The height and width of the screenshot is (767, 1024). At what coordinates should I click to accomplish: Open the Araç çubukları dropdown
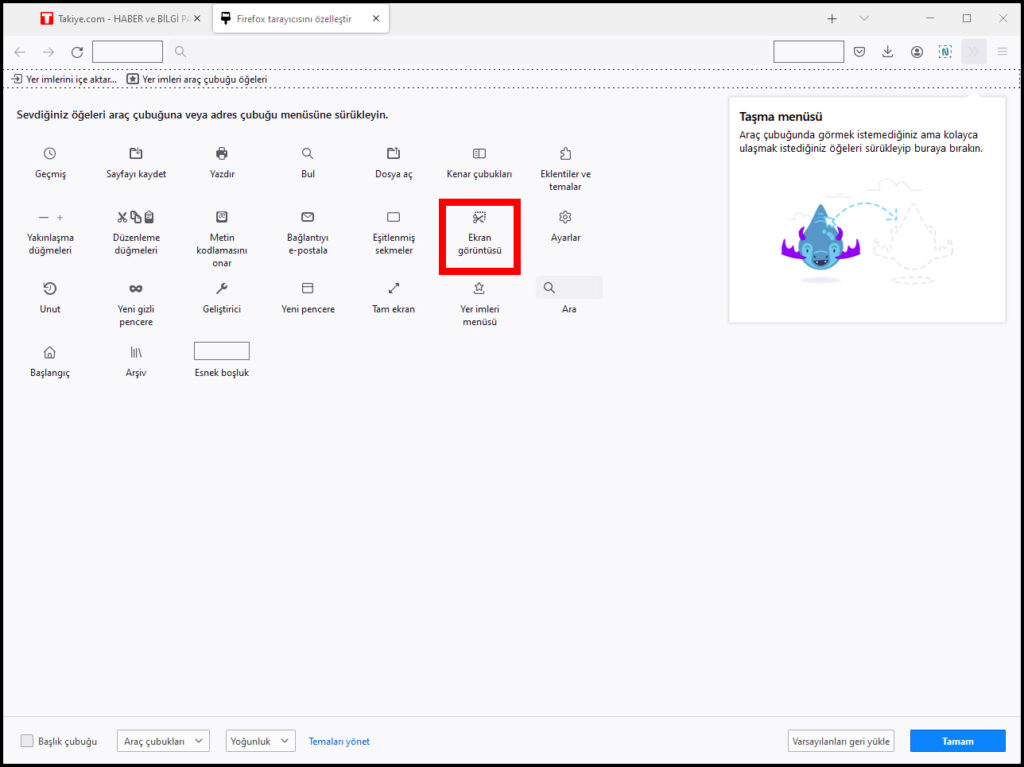[x=163, y=741]
